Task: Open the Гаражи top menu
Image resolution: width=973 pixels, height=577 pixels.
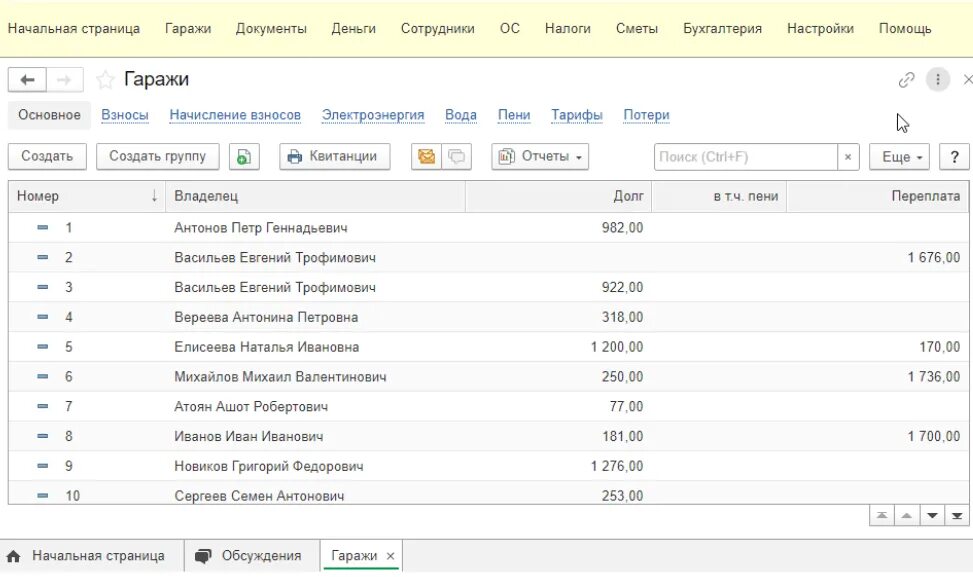Action: point(188,29)
